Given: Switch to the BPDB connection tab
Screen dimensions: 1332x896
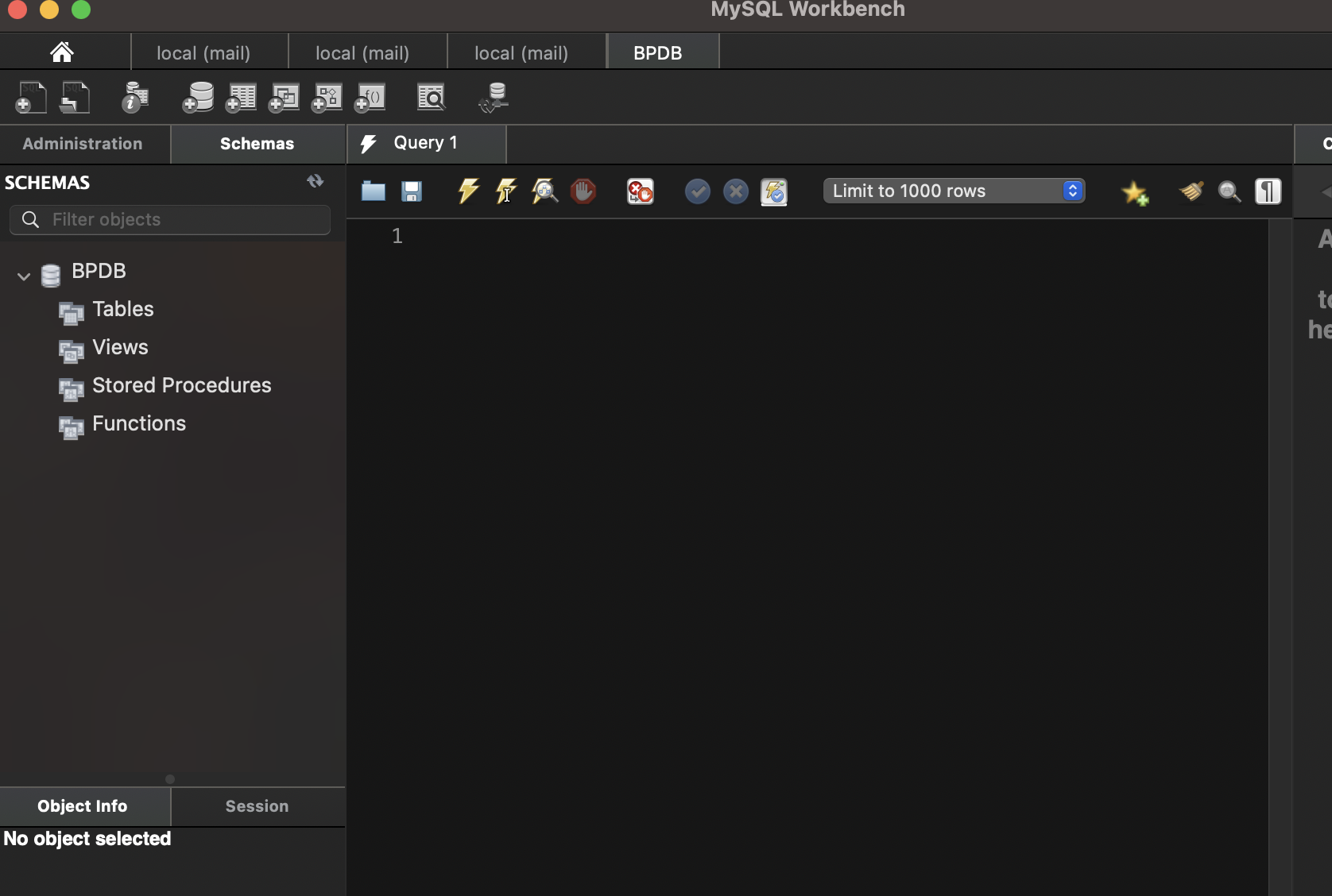Looking at the screenshot, I should point(662,52).
